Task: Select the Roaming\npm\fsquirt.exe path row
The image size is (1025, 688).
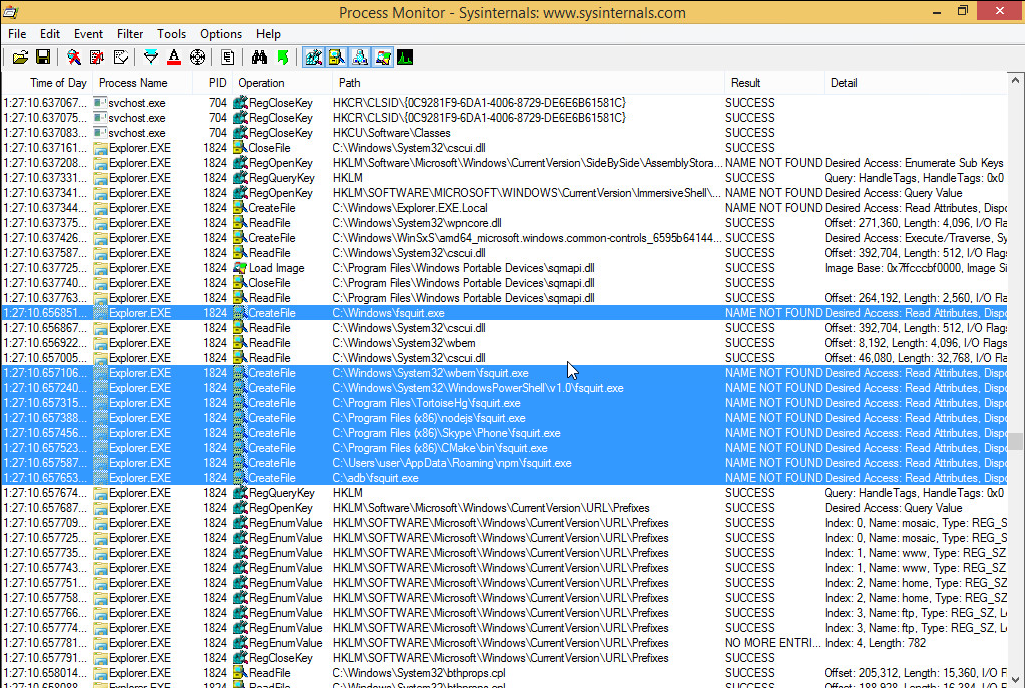Action: coord(504,463)
